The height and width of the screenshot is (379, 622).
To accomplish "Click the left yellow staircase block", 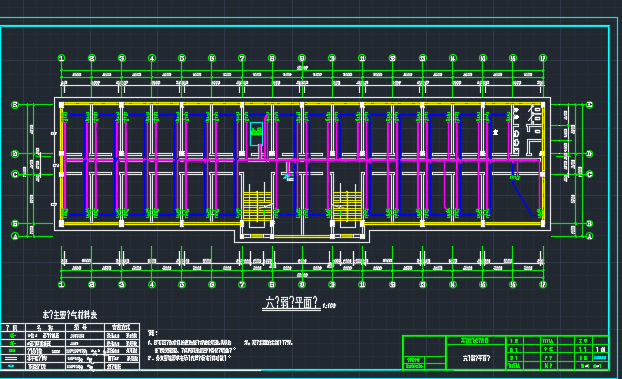I will [x=257, y=206].
